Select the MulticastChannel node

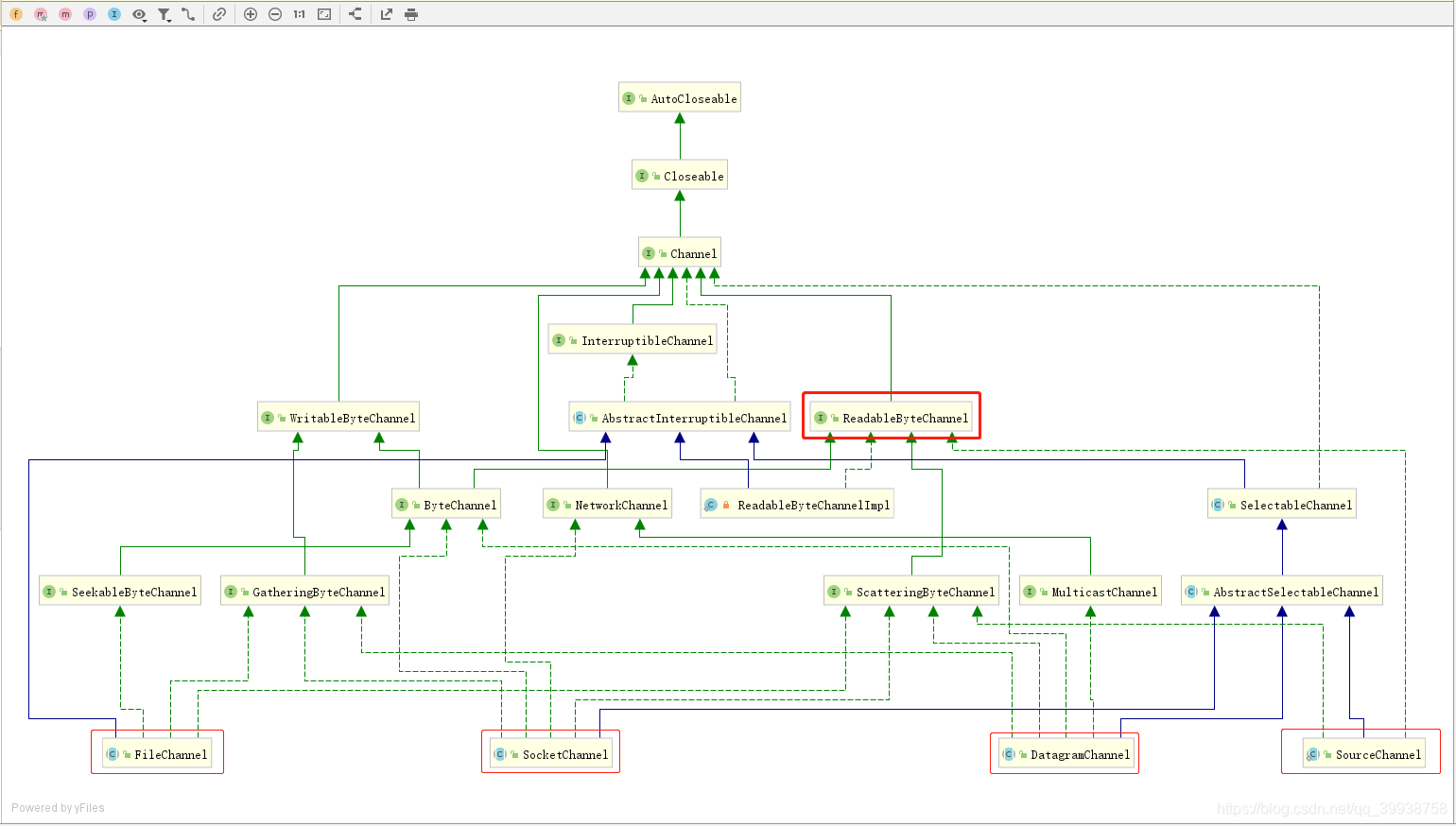click(x=1090, y=592)
